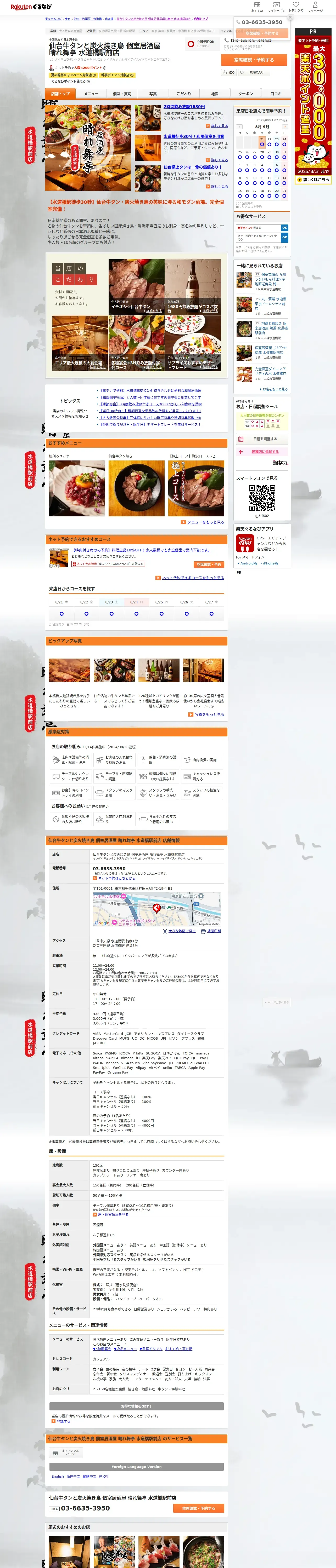Switch to the 地図 tab
The height and width of the screenshot is (1568, 336).
215,94
